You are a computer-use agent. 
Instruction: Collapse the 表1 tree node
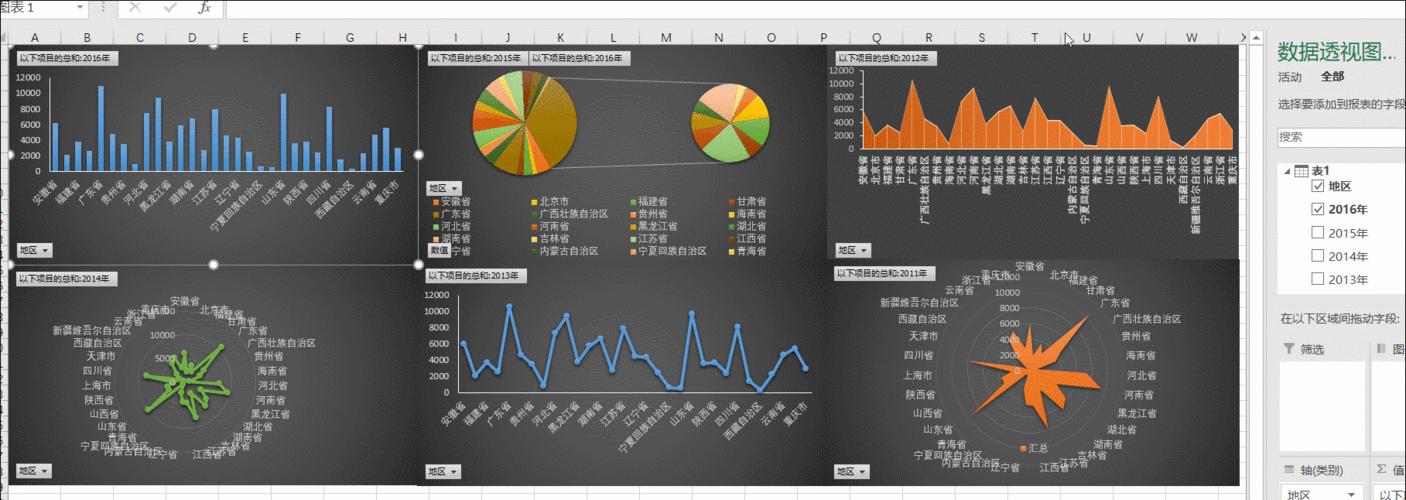(x=1286, y=171)
